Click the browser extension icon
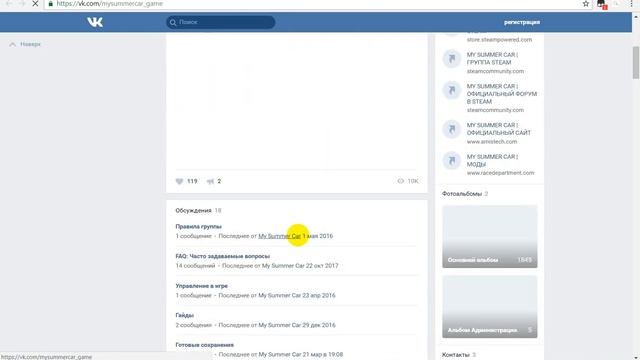 (x=602, y=4)
